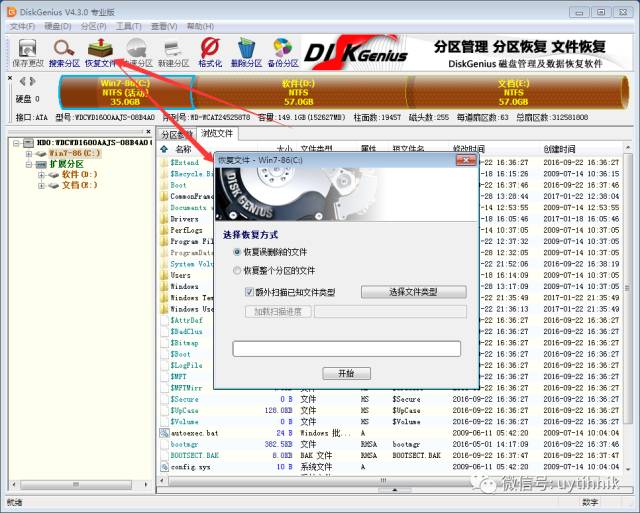Close the 恢复文件 dialog
The width and height of the screenshot is (640, 513).
pyautogui.click(x=465, y=160)
